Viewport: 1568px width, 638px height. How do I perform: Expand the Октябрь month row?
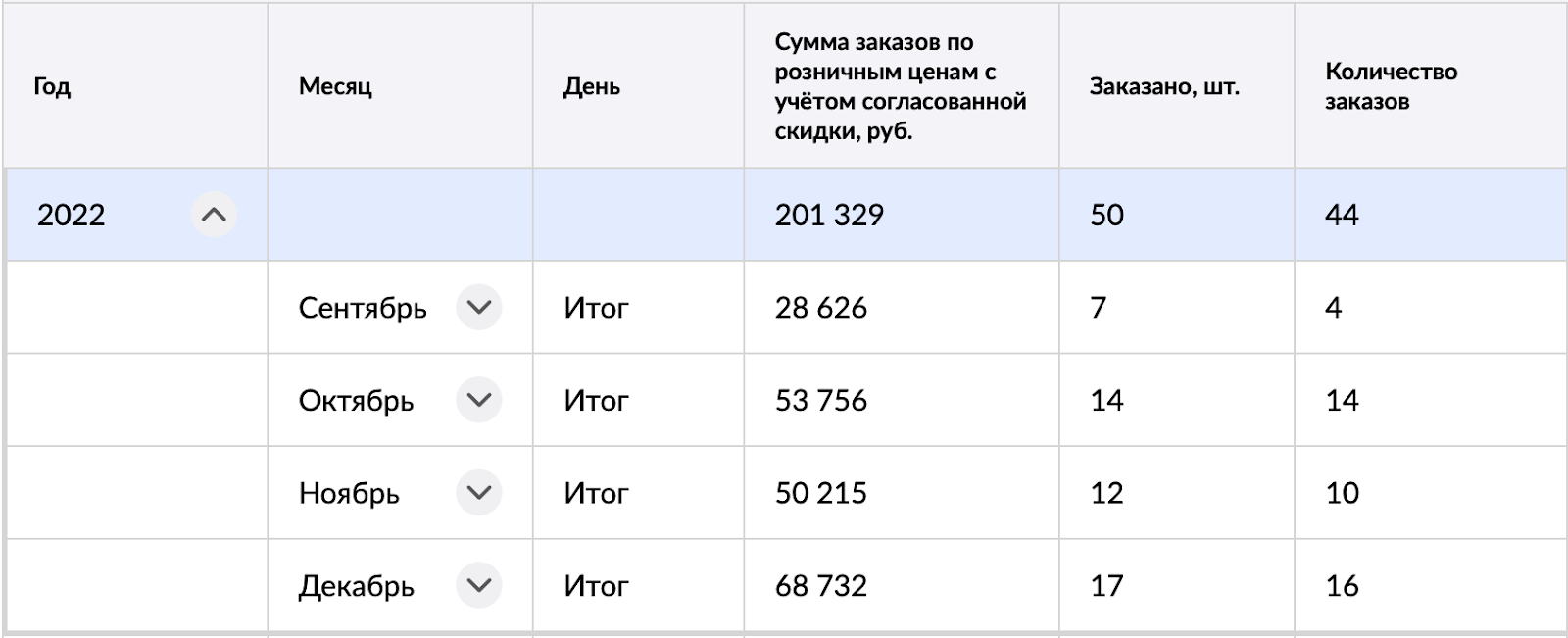point(478,400)
